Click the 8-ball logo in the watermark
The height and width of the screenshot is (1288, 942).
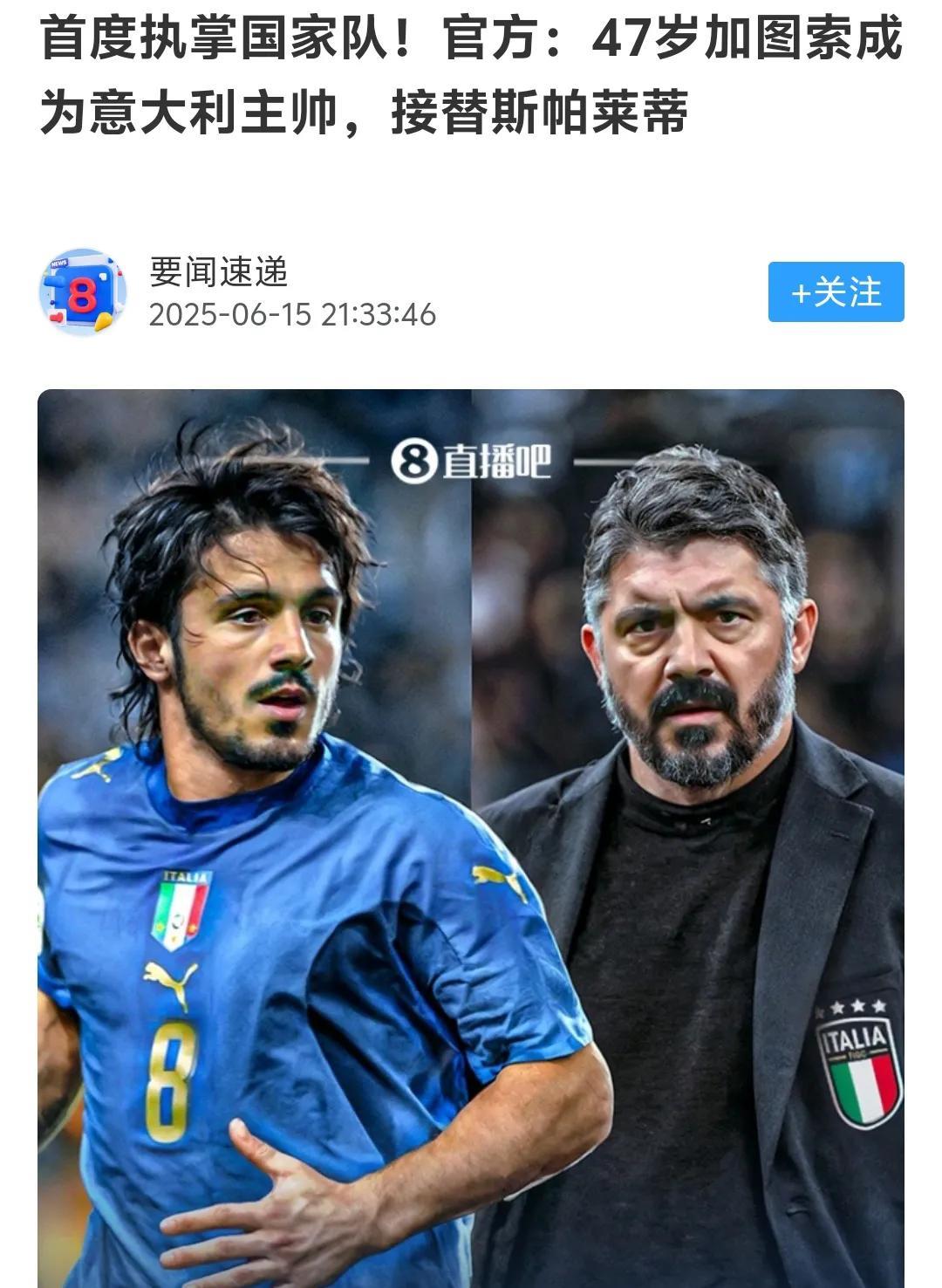tap(413, 462)
